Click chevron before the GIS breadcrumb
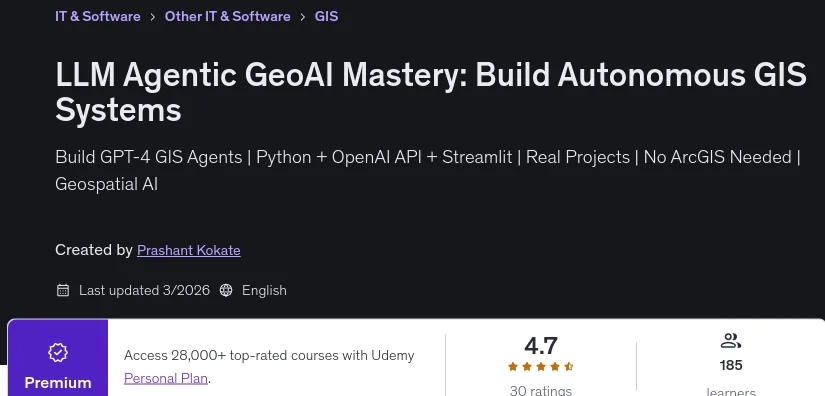 (303, 17)
